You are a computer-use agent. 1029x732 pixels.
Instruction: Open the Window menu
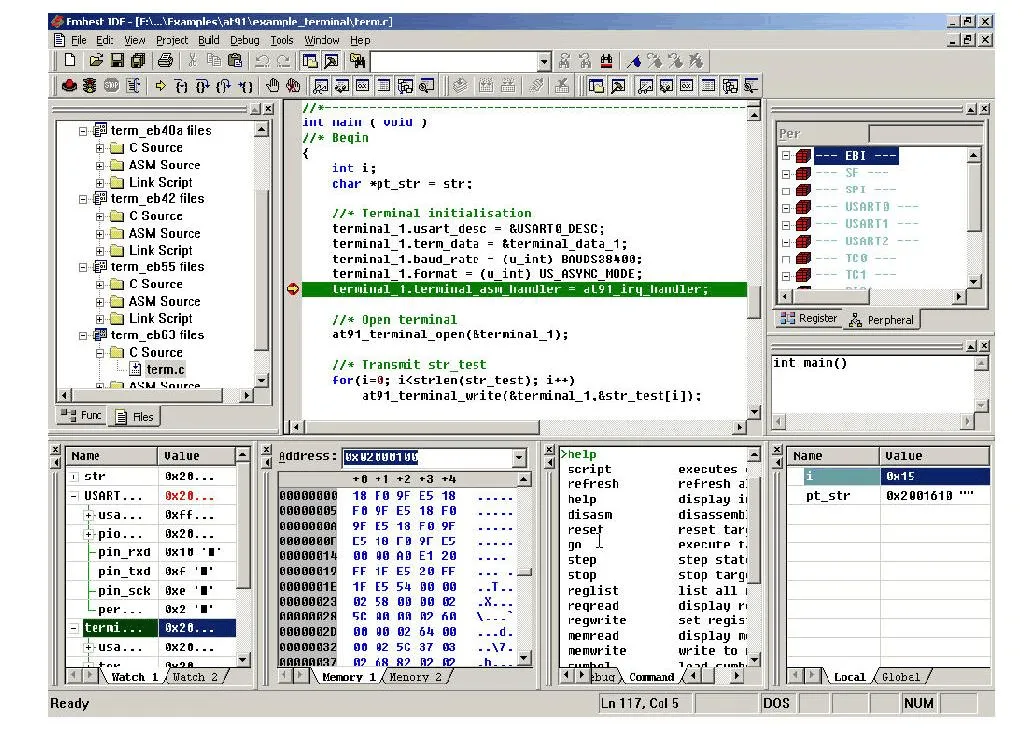(x=322, y=40)
